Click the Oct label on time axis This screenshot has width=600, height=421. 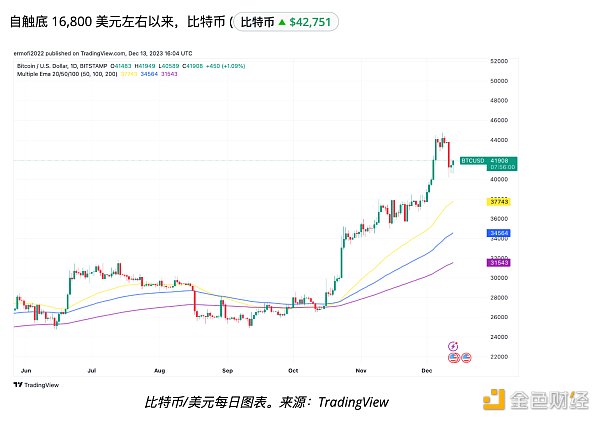pyautogui.click(x=293, y=369)
